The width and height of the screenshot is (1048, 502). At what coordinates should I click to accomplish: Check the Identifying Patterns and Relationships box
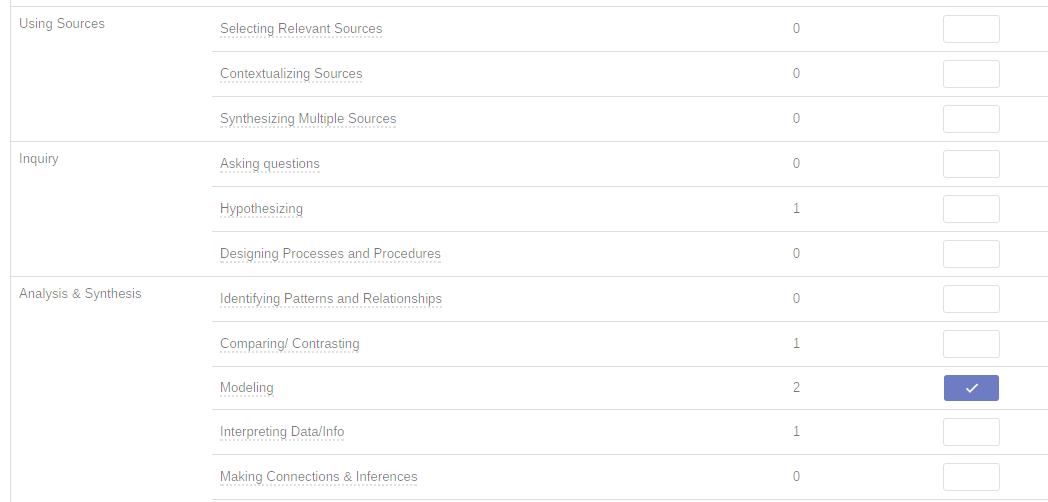pyautogui.click(x=971, y=299)
